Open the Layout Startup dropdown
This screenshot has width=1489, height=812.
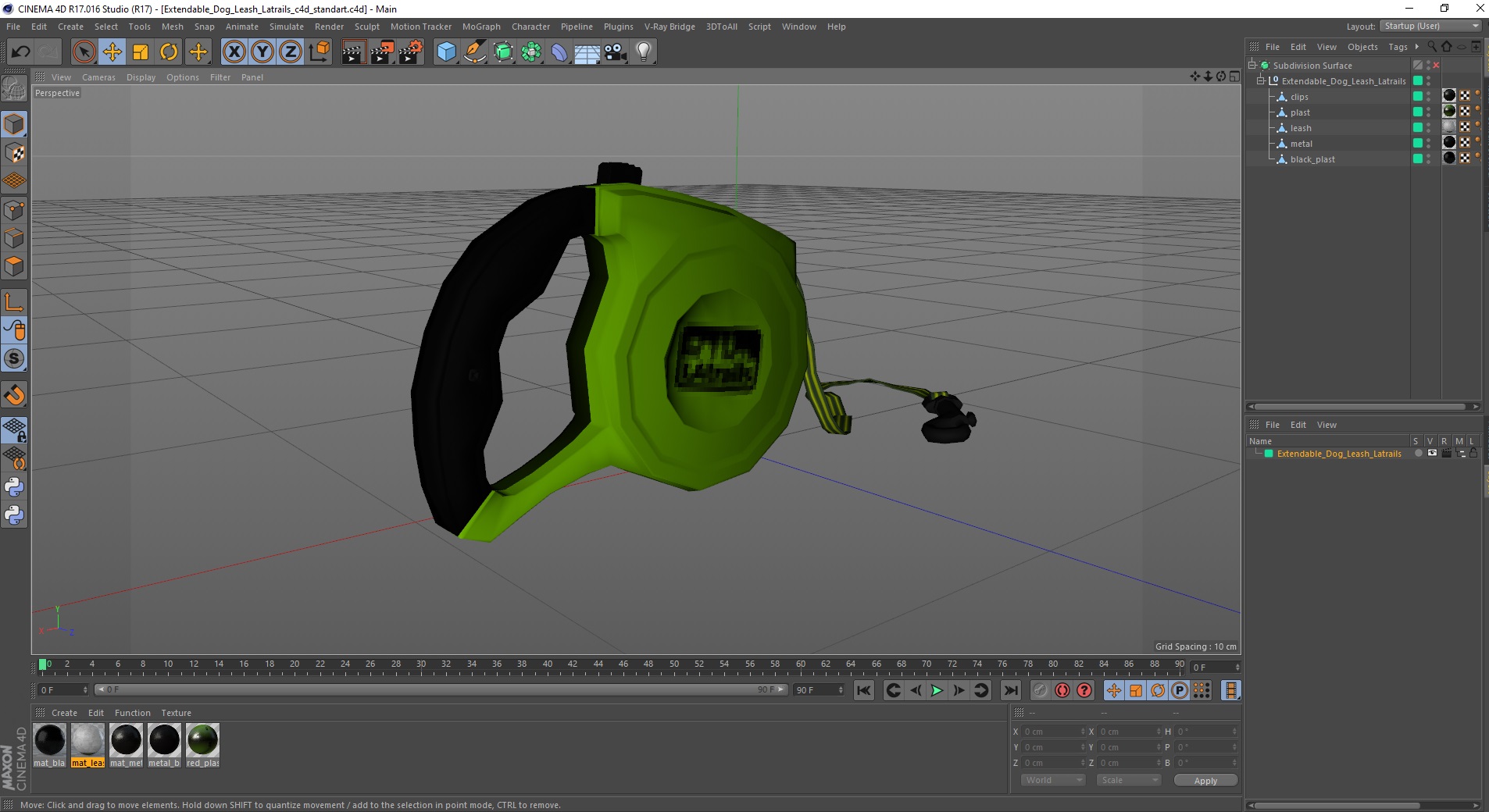point(1430,26)
